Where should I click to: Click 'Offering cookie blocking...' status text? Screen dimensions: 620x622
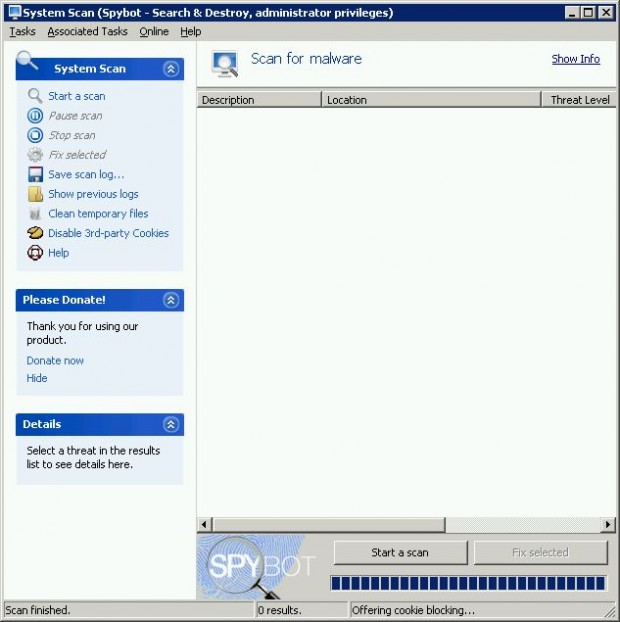[x=413, y=610]
